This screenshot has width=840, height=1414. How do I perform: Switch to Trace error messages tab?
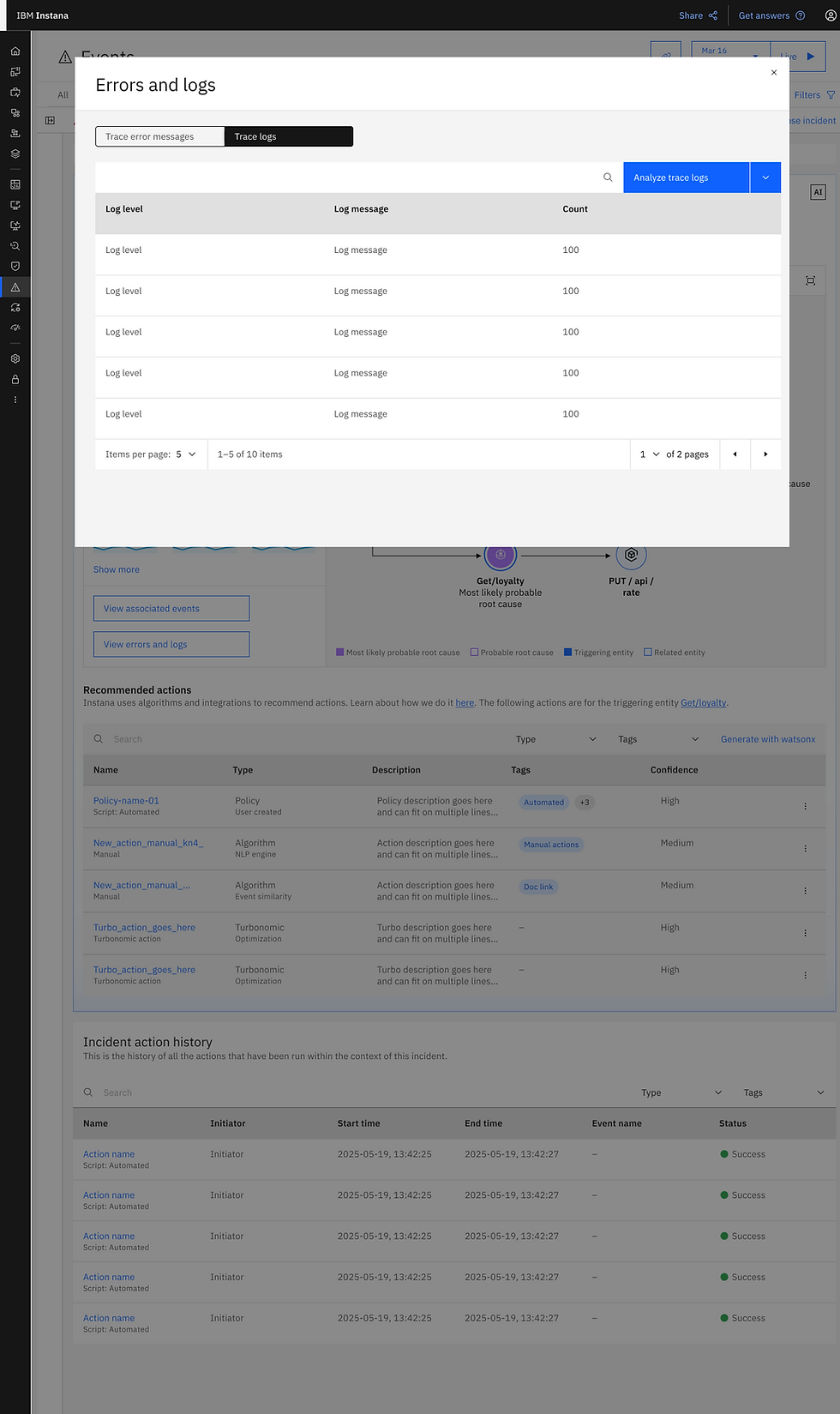point(159,136)
